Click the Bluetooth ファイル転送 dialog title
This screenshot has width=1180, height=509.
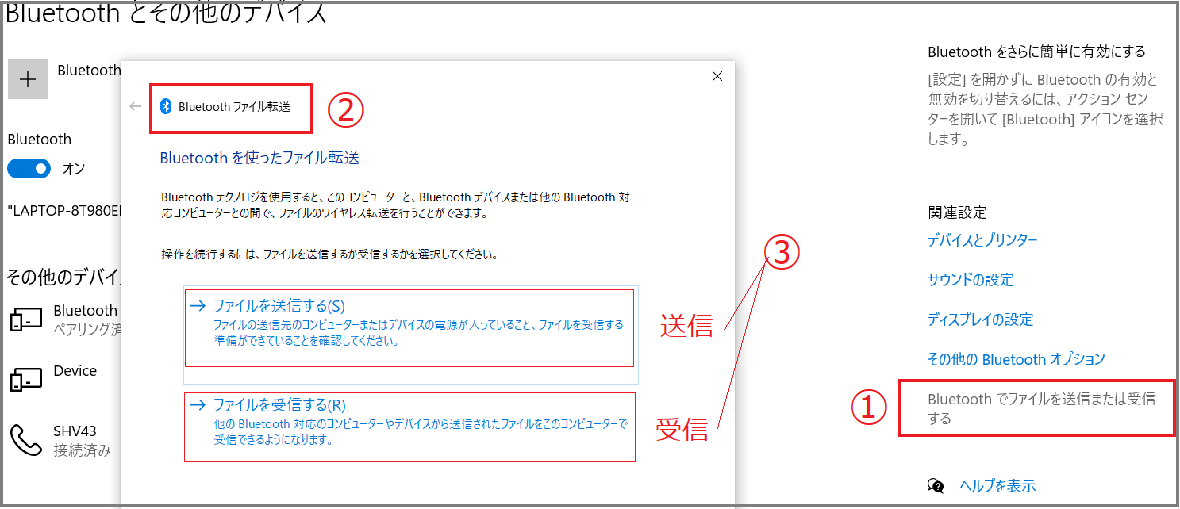tap(234, 107)
